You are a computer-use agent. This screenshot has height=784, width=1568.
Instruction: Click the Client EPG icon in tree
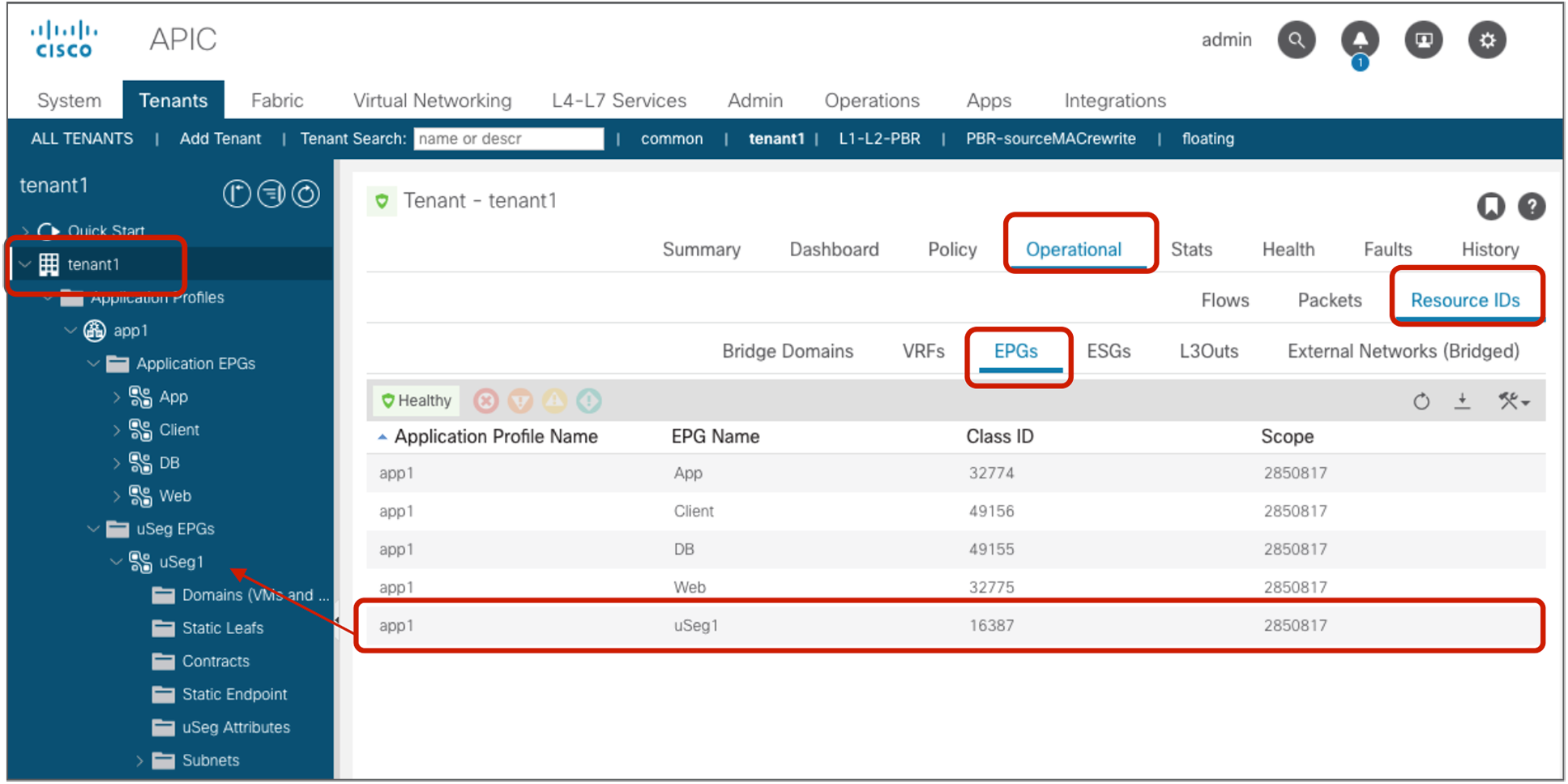[x=140, y=431]
